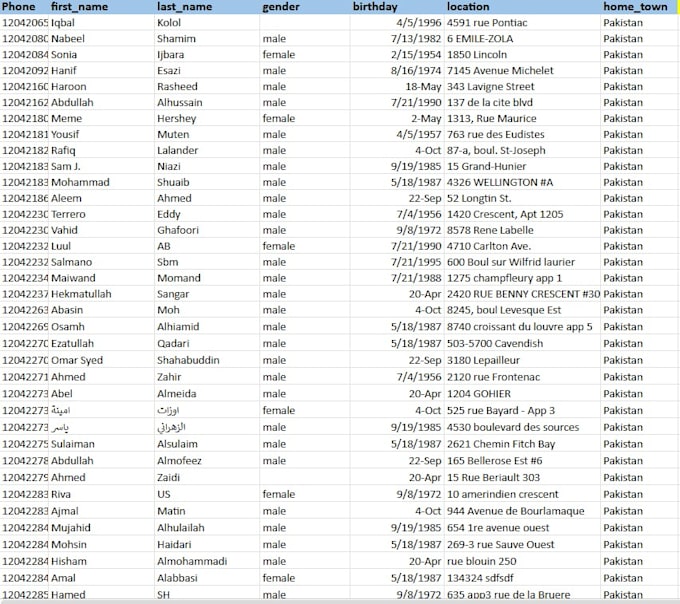
Task: Select the birthday '8/16/1974'
Action: (x=416, y=71)
